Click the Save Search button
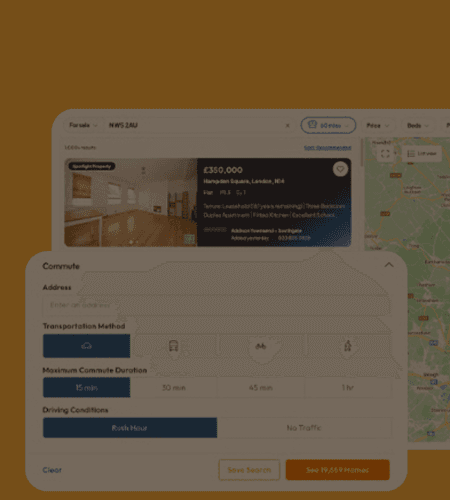450x500 pixels. coord(249,470)
